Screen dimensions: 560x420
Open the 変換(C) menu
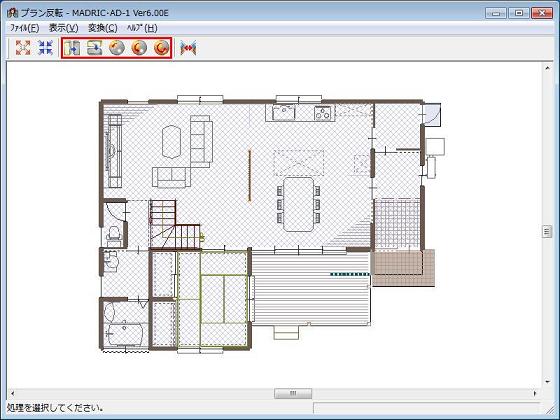click(102, 28)
